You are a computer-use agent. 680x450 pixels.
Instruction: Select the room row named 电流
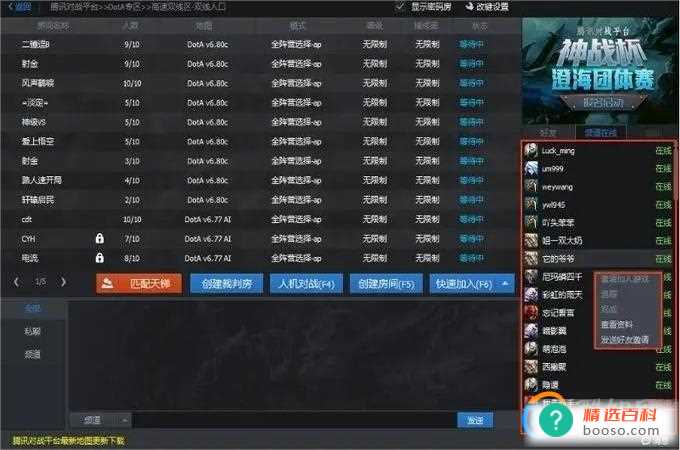point(260,258)
